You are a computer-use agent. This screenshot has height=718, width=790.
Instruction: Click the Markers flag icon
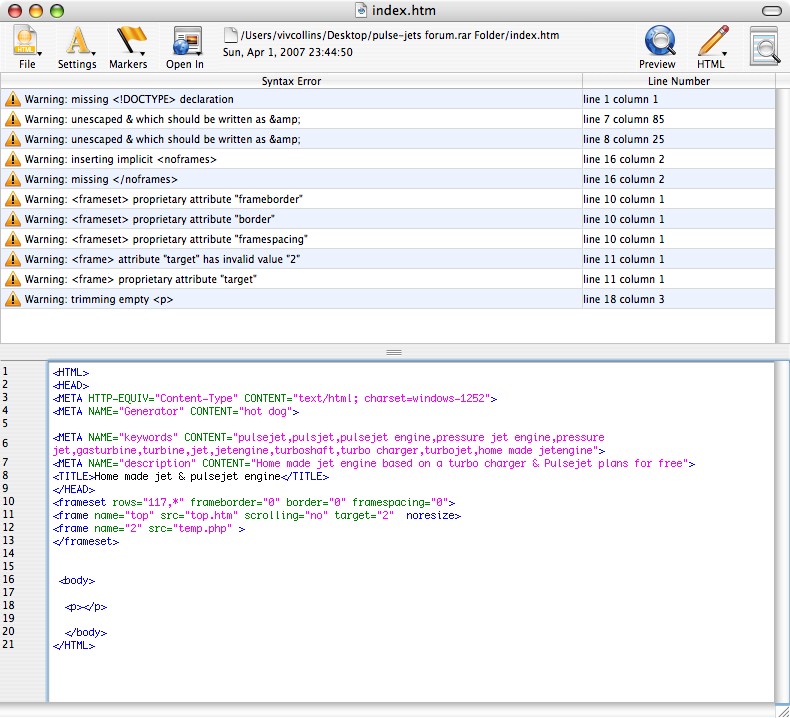(x=129, y=46)
